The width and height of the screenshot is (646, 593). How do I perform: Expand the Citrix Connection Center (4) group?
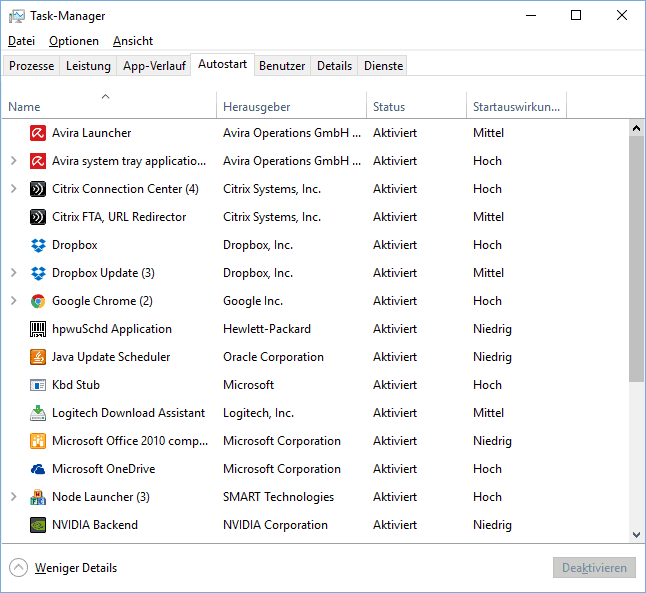(14, 189)
